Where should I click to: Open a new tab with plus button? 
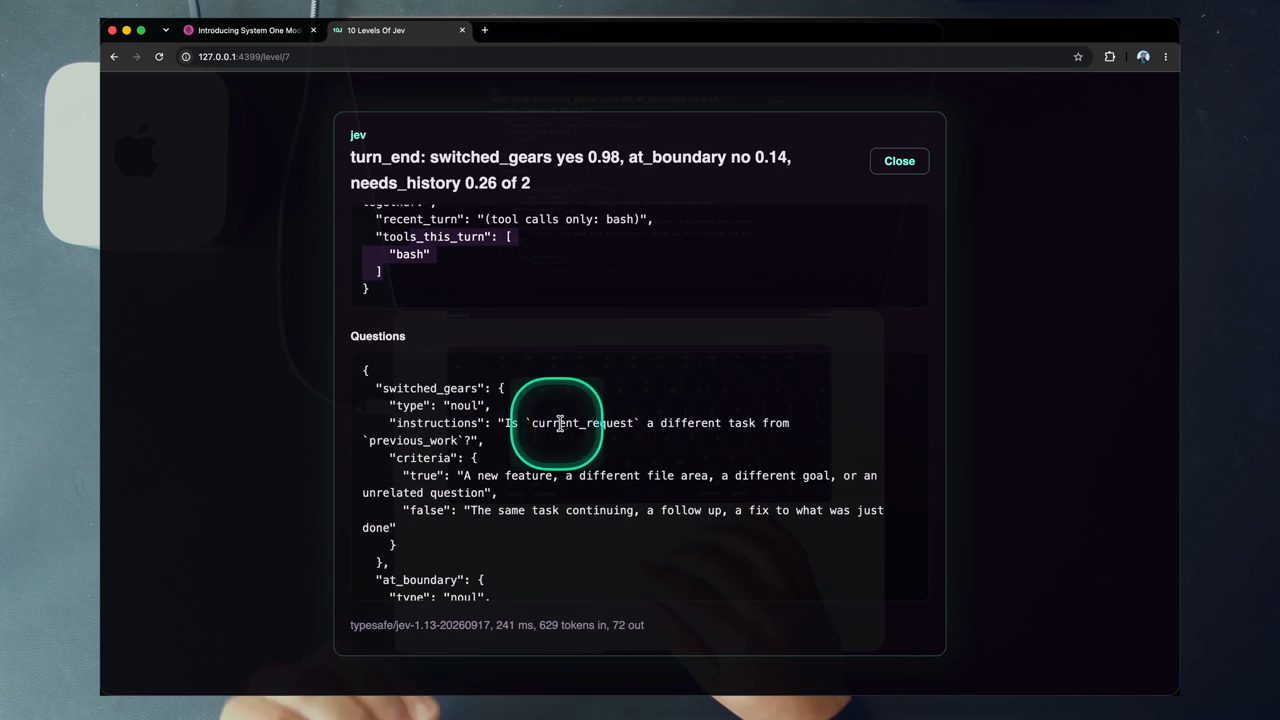485,31
